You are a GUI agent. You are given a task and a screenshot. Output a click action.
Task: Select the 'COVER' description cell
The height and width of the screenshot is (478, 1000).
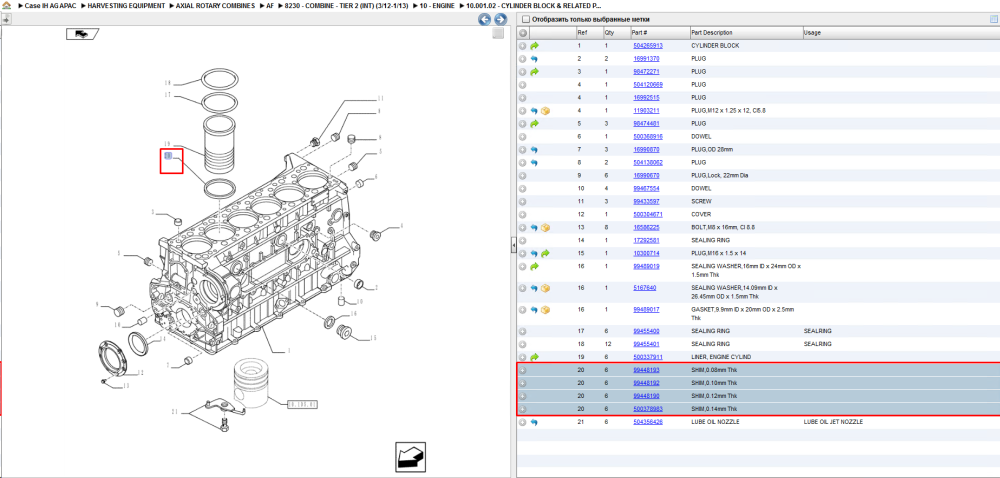point(701,215)
